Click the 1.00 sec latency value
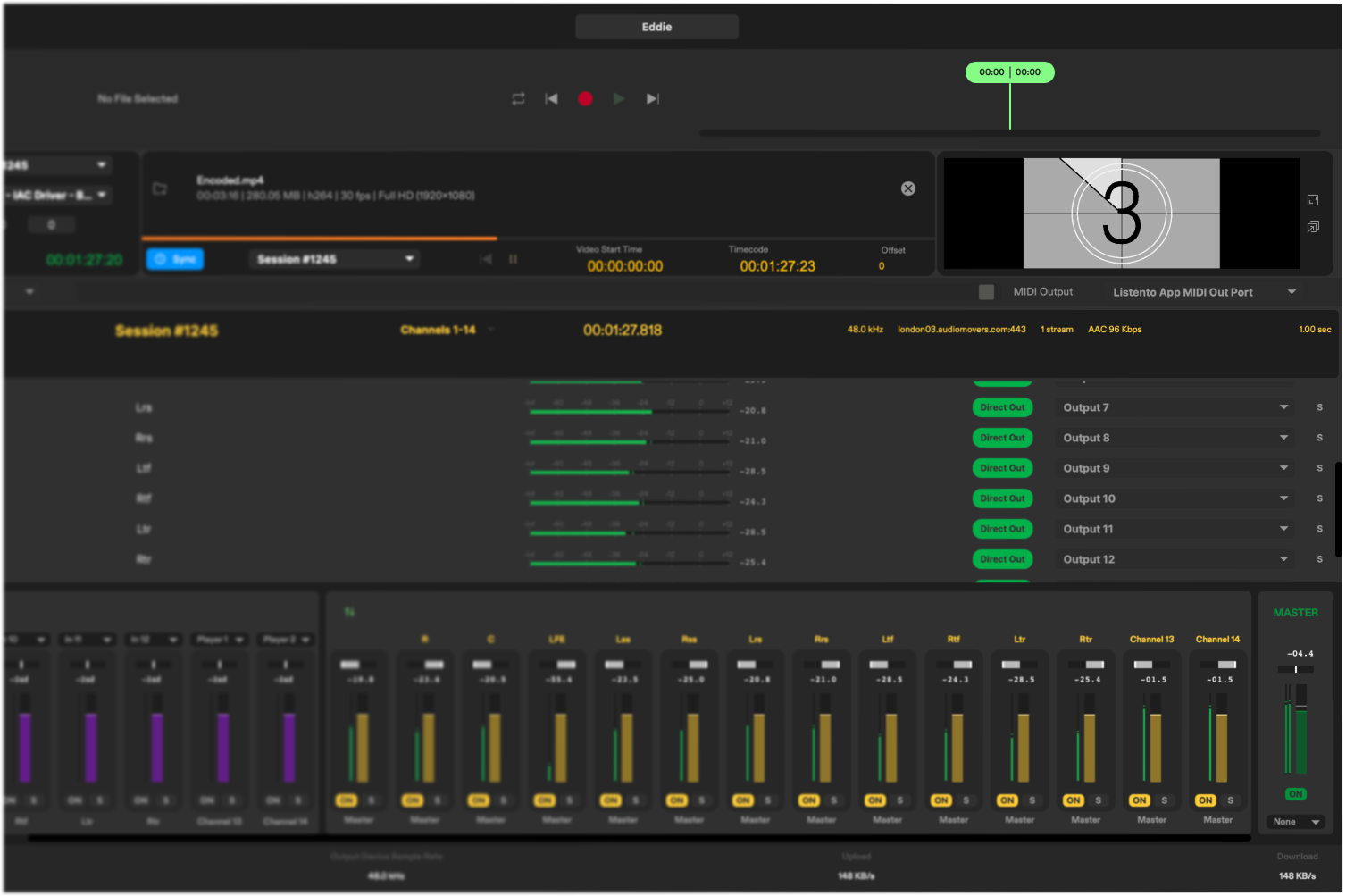Image resolution: width=1346 pixels, height=896 pixels. [x=1315, y=330]
